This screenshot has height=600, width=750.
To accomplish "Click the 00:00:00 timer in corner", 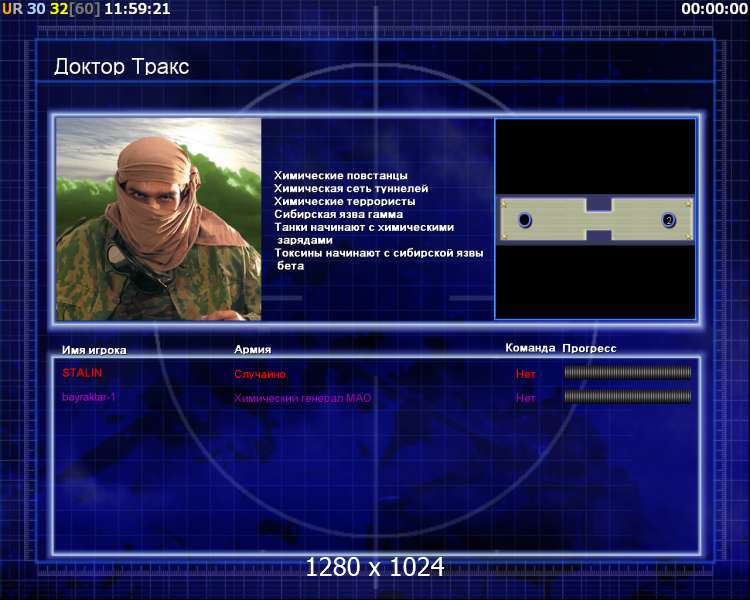I will coord(715,9).
